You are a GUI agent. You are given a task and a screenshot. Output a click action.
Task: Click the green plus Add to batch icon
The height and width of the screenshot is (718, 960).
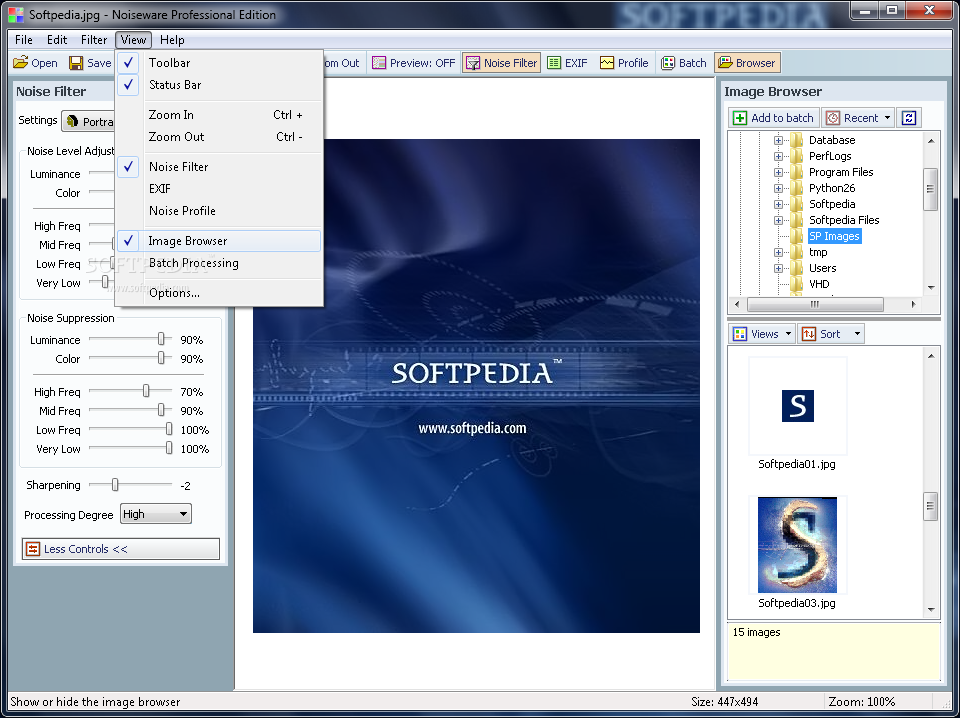(740, 118)
